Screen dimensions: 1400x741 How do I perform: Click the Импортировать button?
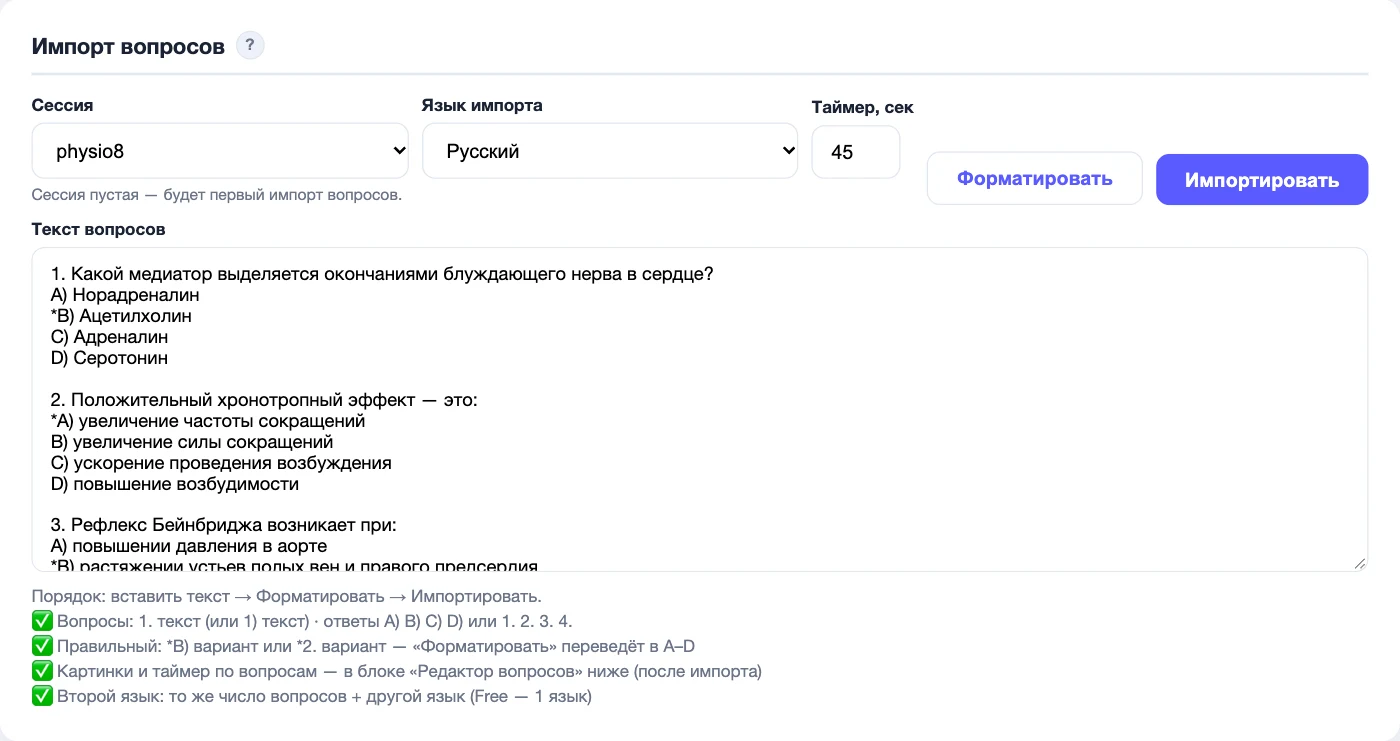(1262, 180)
